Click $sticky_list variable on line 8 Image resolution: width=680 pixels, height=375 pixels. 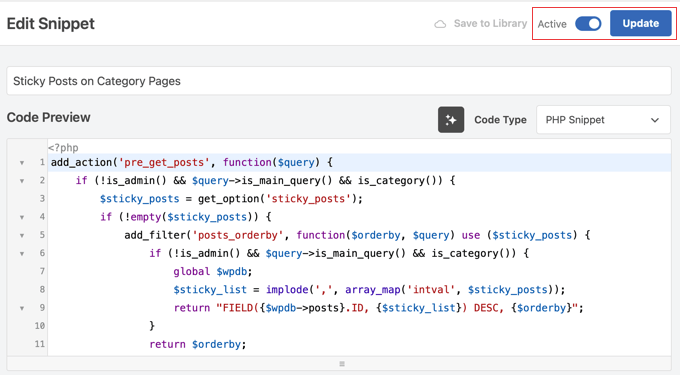tap(210, 290)
